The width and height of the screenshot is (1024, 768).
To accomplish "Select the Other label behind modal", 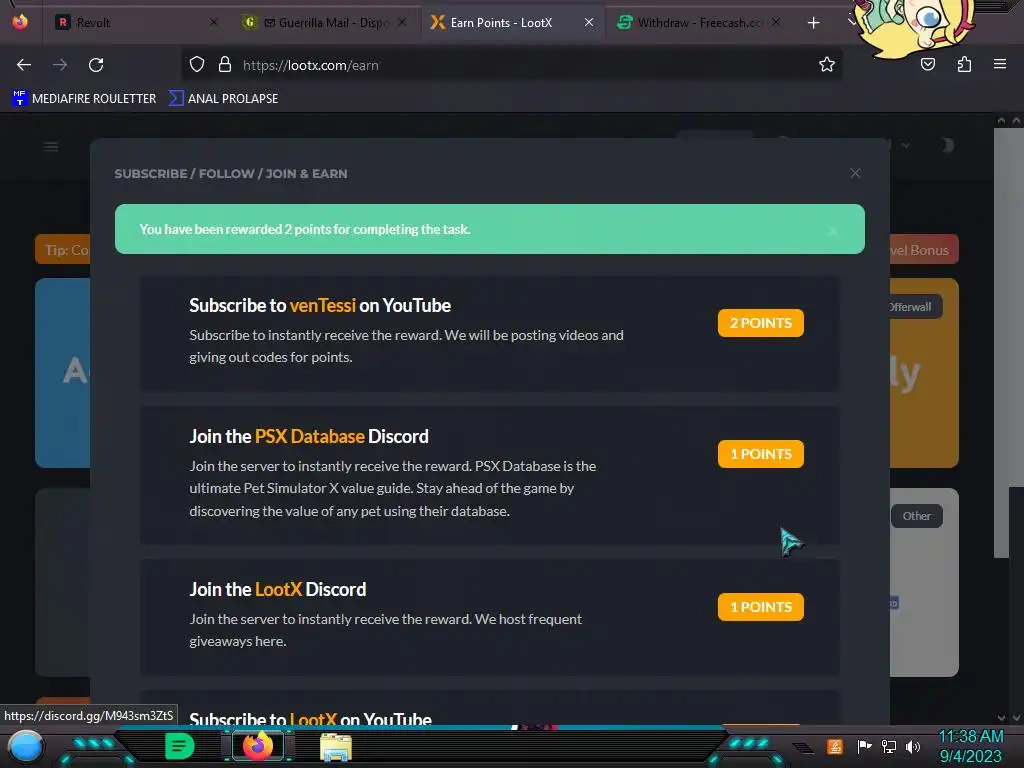I will tap(916, 516).
